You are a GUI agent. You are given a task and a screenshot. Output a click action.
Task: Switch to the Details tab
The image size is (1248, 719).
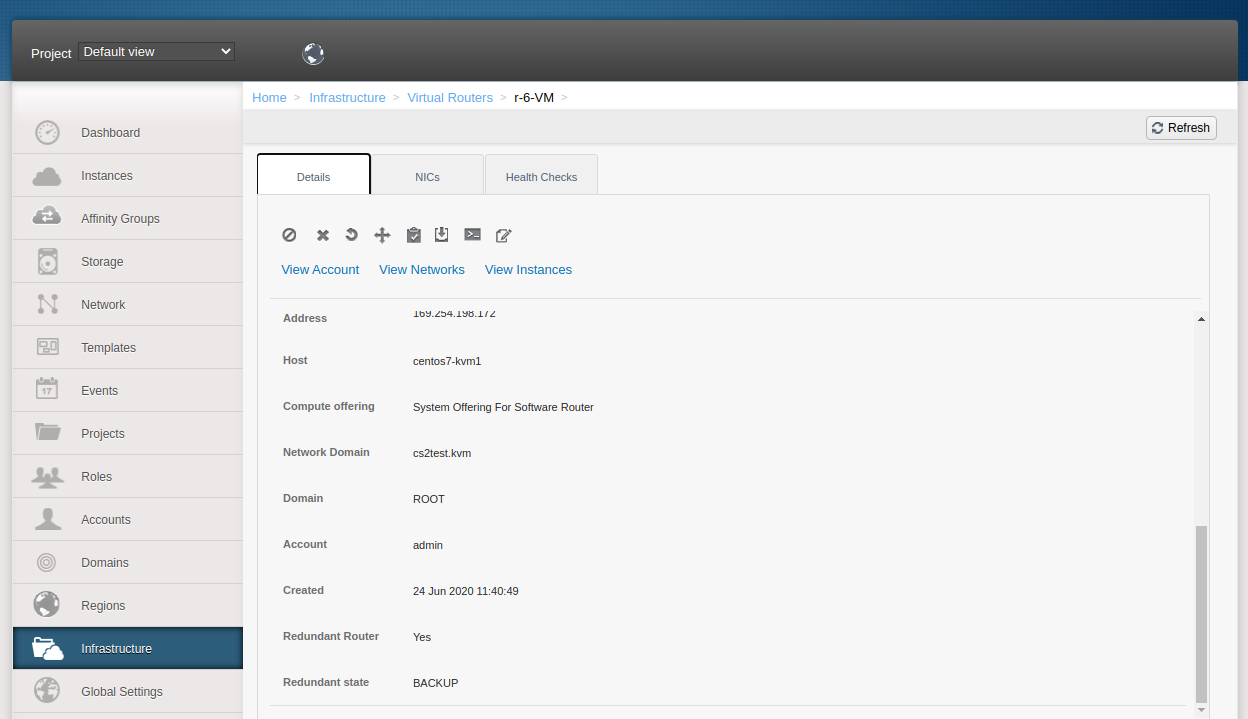[313, 175]
